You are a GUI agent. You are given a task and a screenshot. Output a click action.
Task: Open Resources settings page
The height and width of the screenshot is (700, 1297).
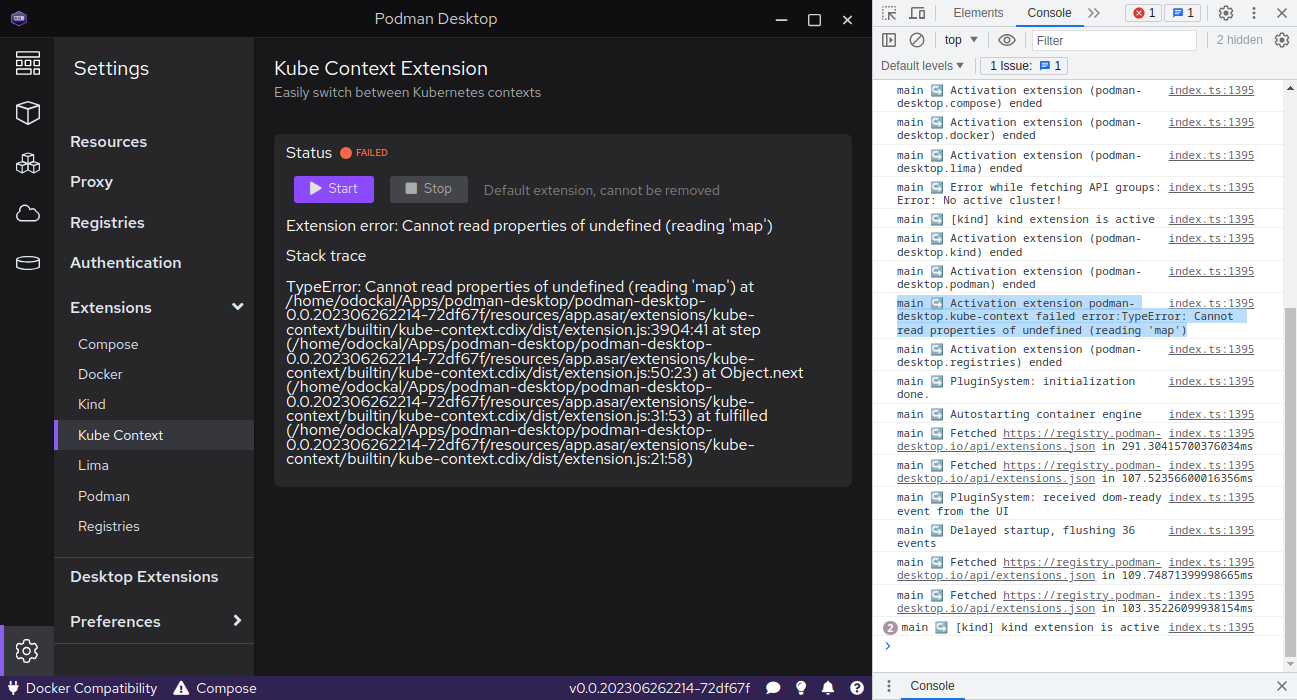pyautogui.click(x=108, y=142)
